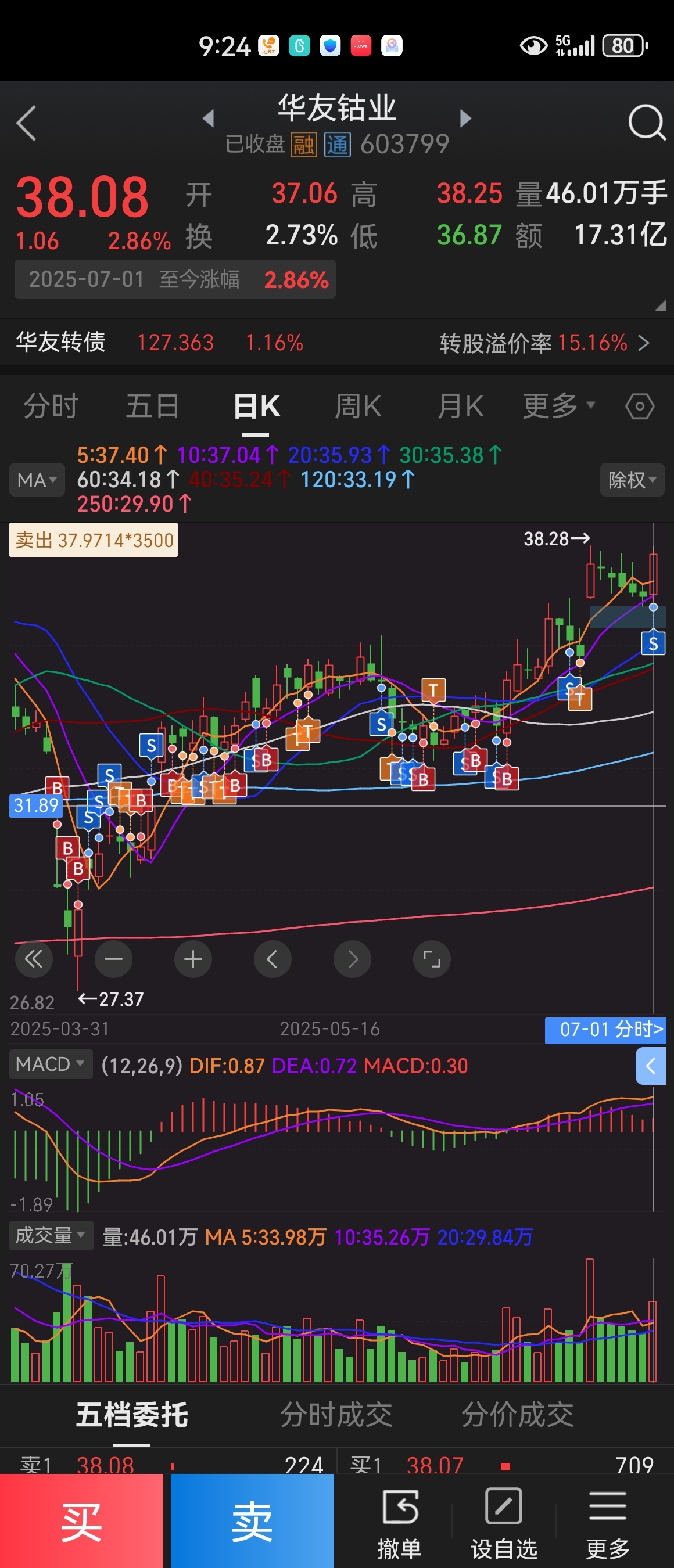The image size is (674, 1568).
Task: Tap 华友钴业 stock title
Action: coord(336,109)
